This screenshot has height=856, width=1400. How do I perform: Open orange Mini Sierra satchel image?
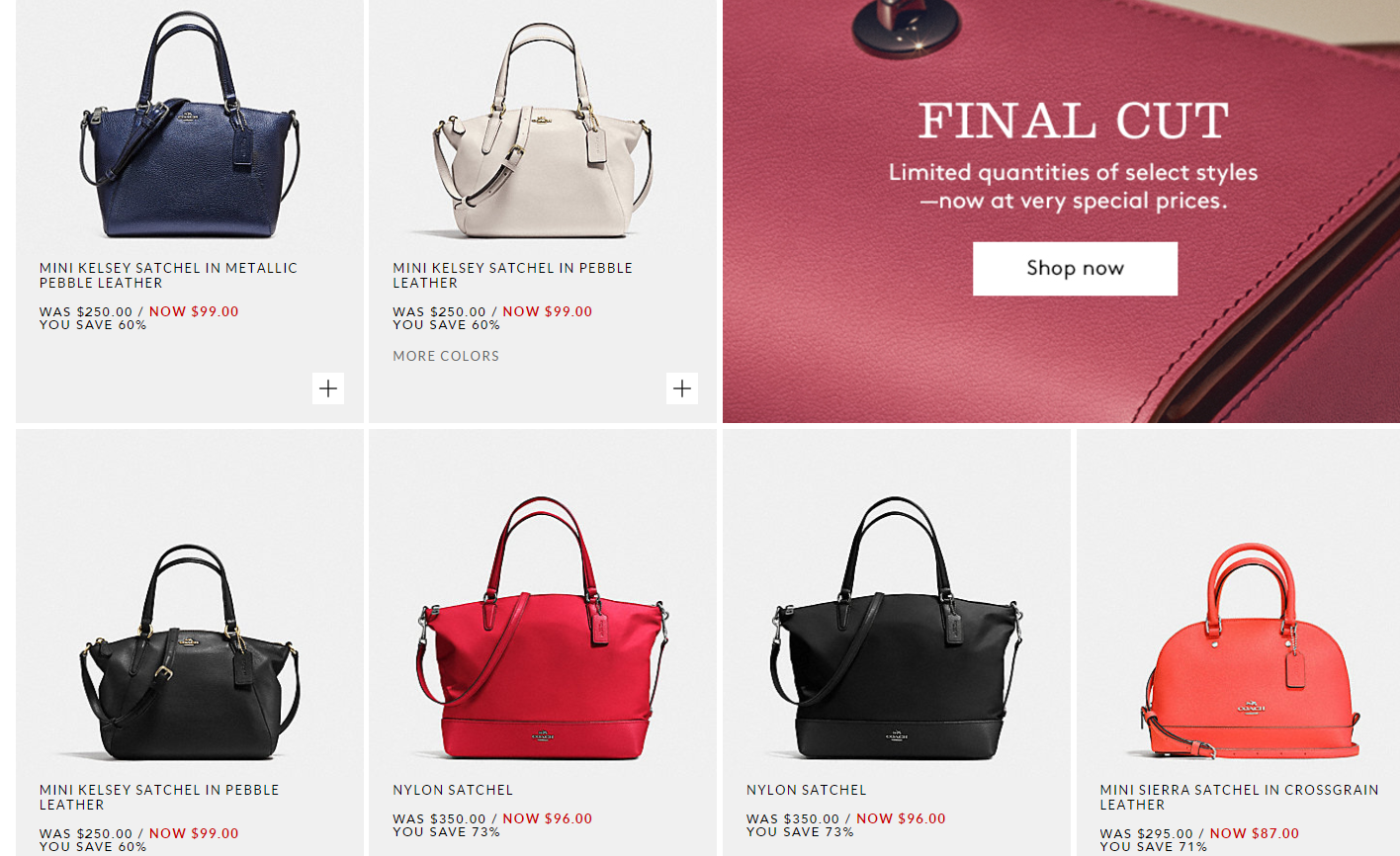point(1250,652)
